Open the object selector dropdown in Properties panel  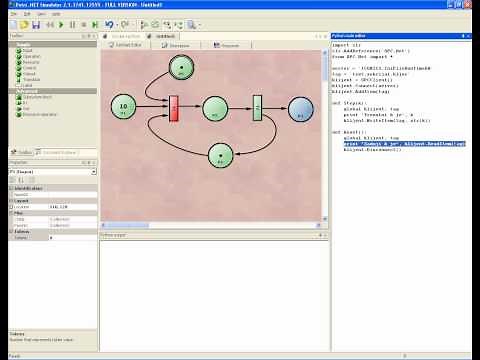click(x=94, y=172)
